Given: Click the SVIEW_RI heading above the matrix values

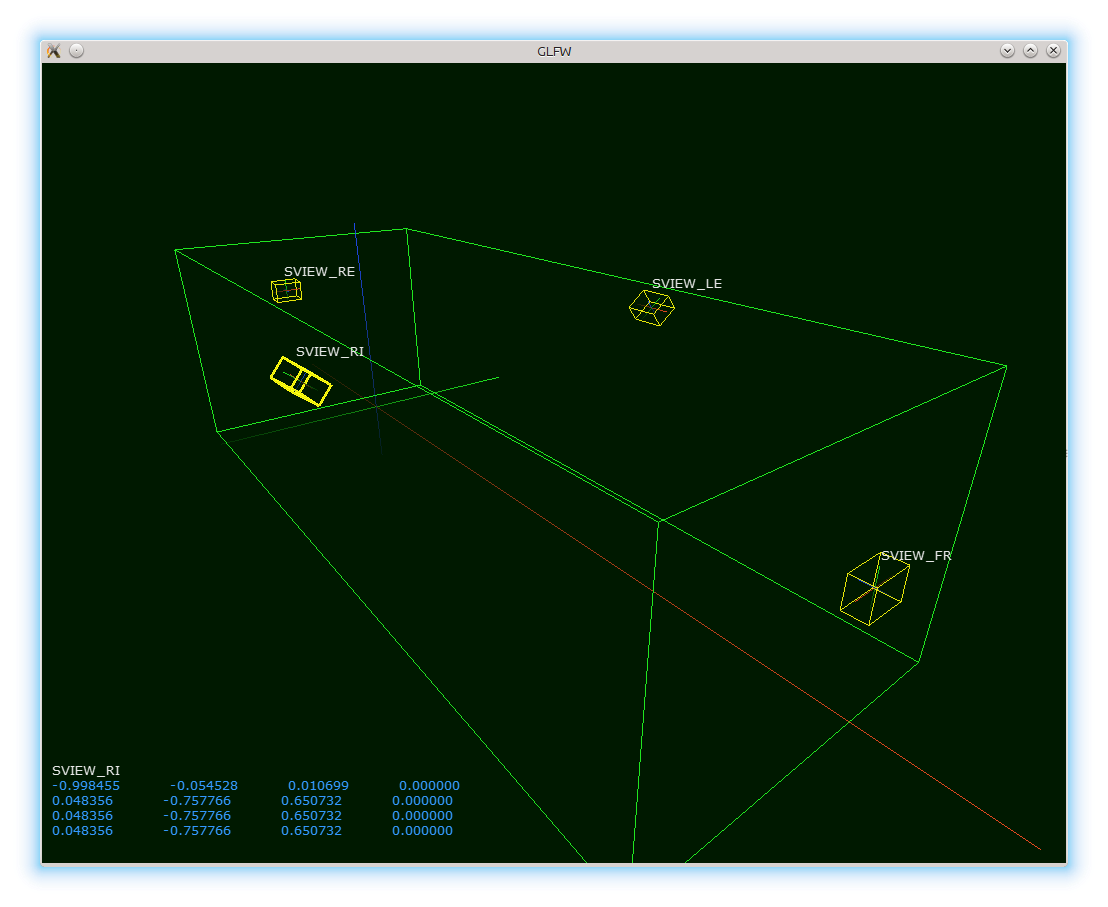Looking at the screenshot, I should click(x=86, y=770).
